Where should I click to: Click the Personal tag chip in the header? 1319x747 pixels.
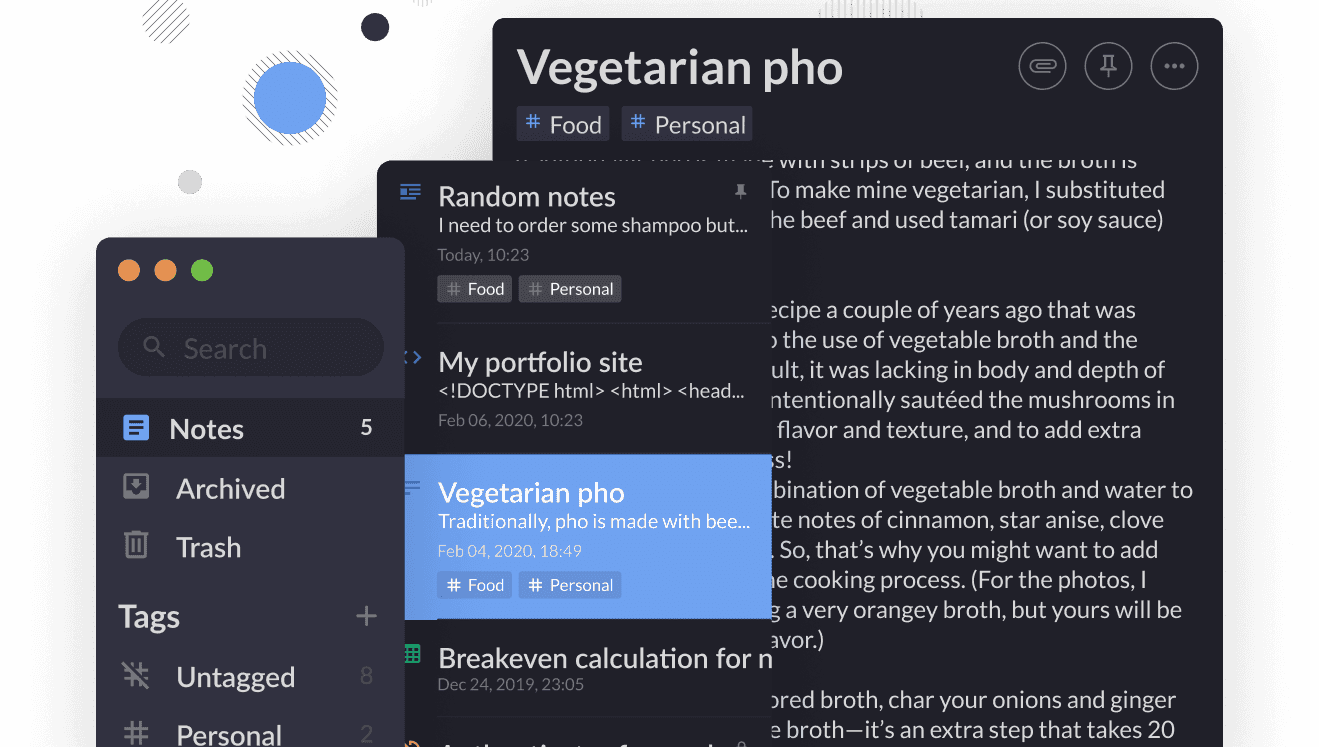pyautogui.click(x=686, y=123)
